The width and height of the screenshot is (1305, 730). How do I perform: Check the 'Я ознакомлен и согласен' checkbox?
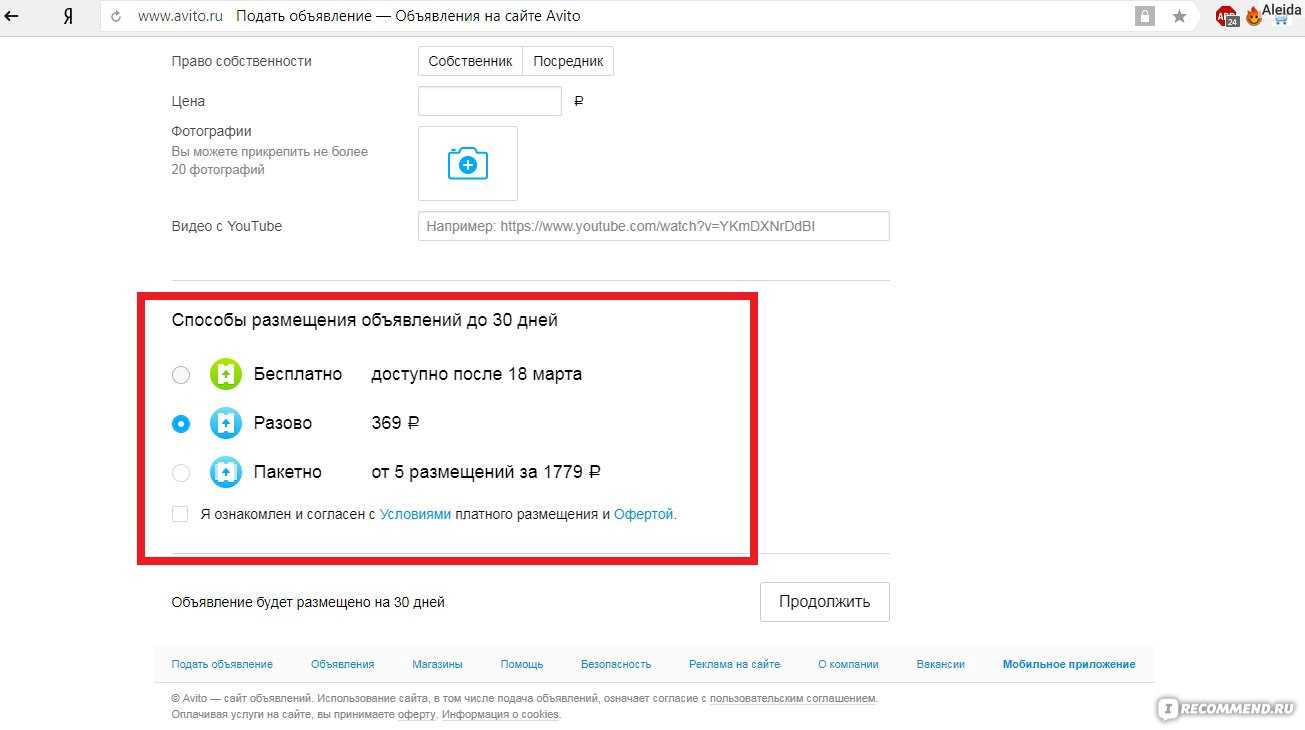pyautogui.click(x=180, y=514)
